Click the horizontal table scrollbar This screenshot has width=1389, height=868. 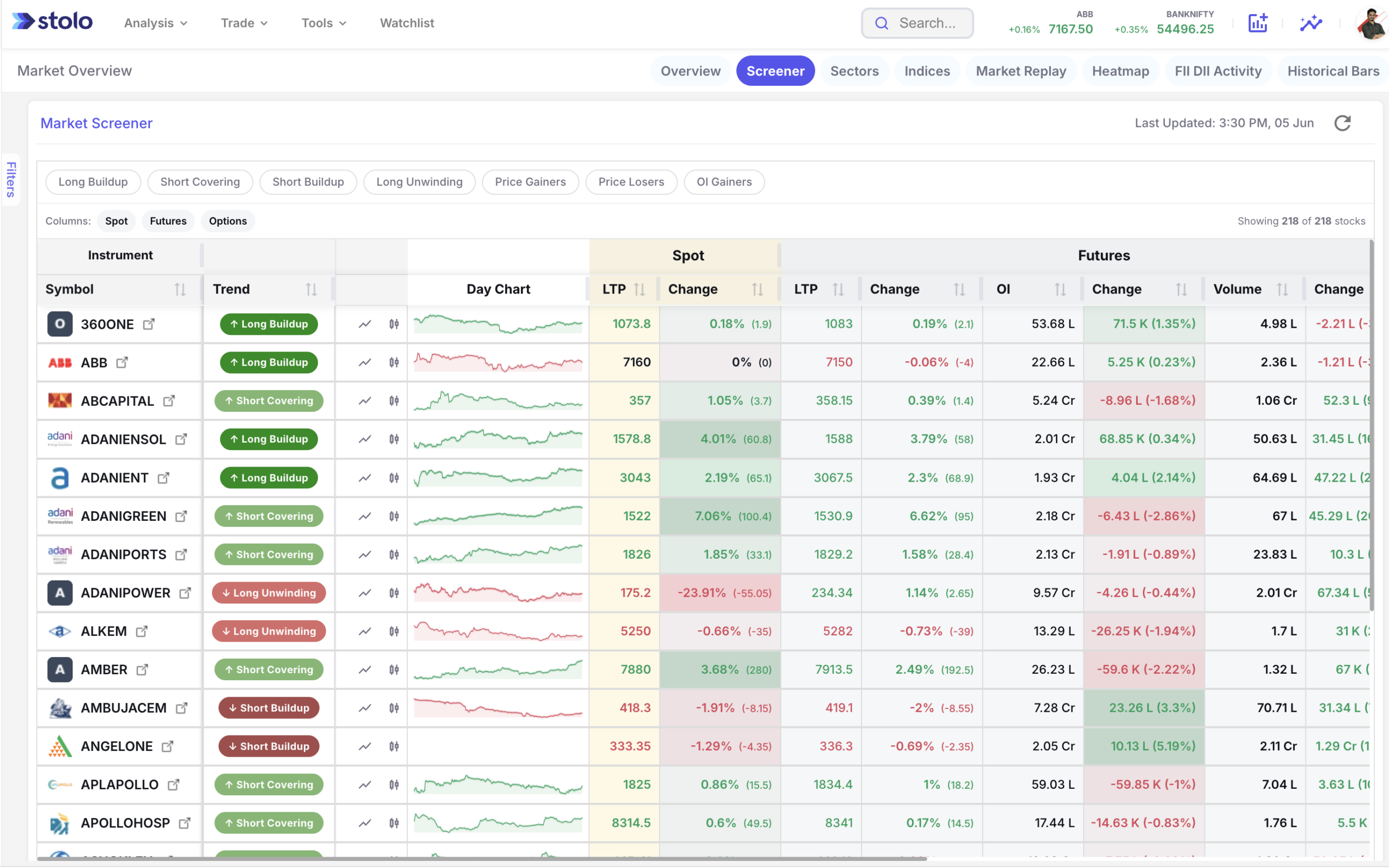pos(482,859)
